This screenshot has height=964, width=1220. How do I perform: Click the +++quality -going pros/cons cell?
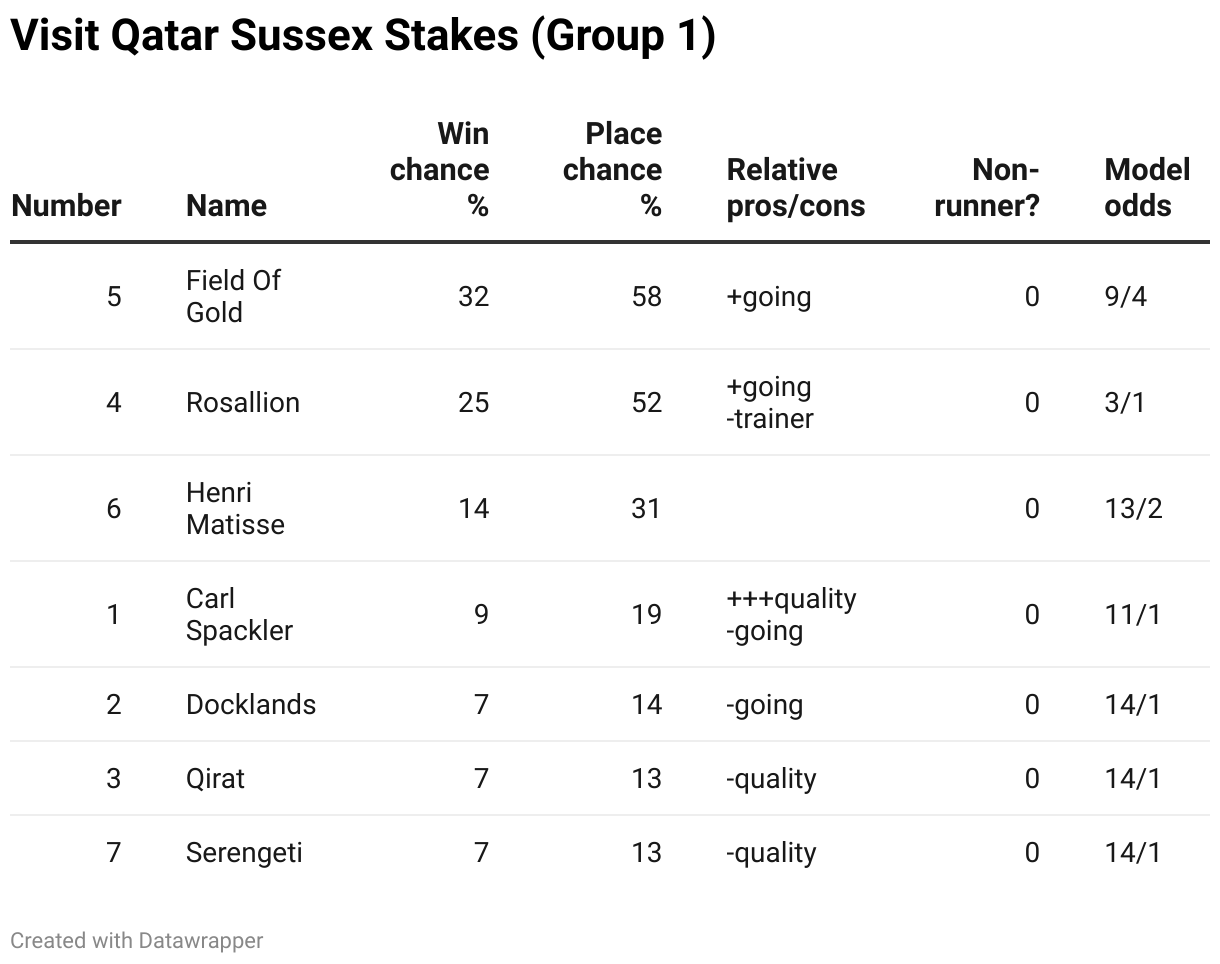791,614
